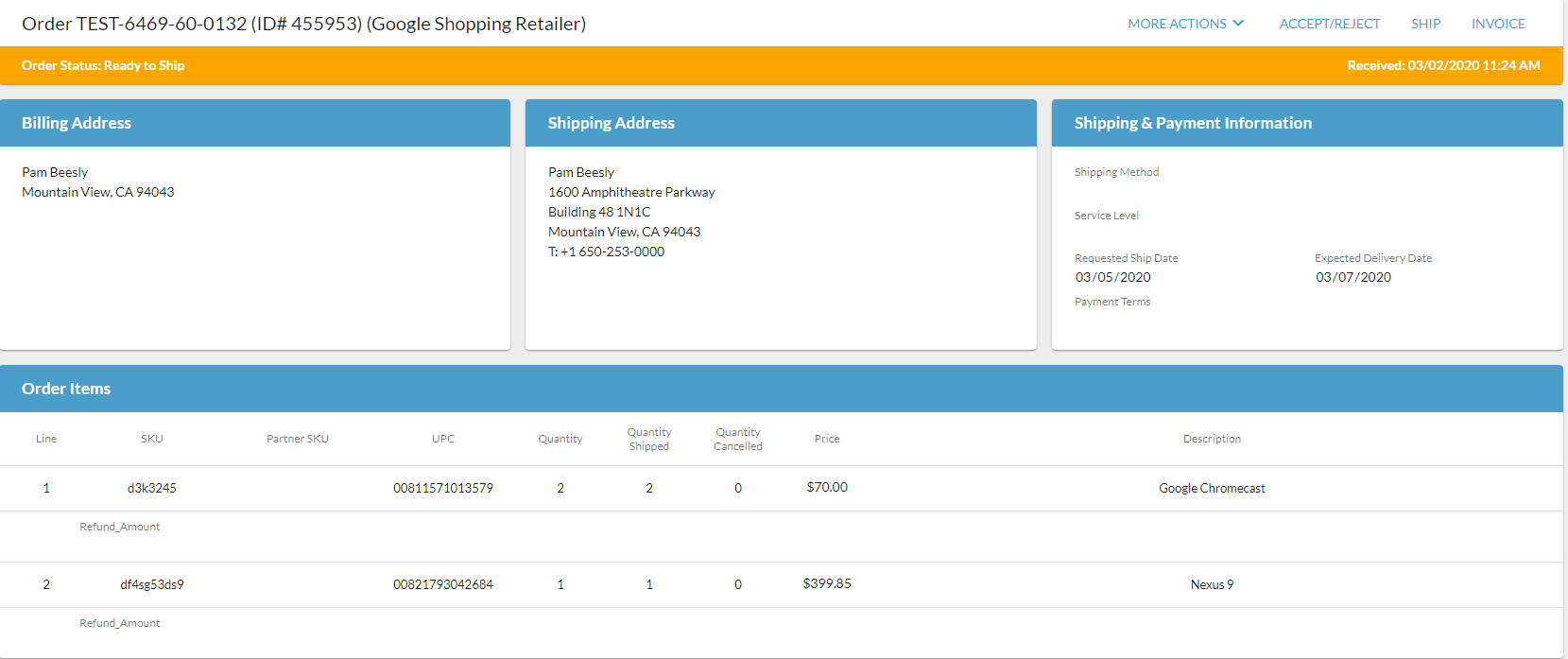1568x659 pixels.
Task: Click the Order Items section header
Action: point(66,389)
